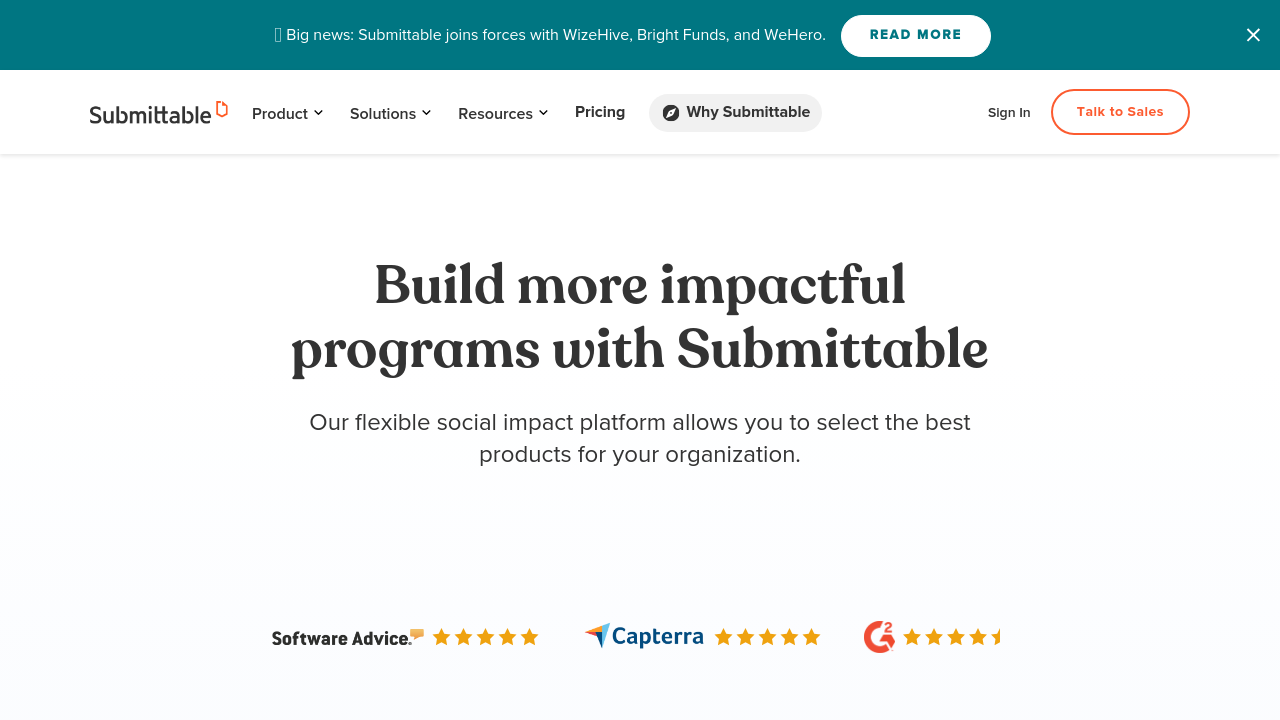Viewport: 1280px width, 720px height.
Task: Click the Capterra five-star rating
Action: point(767,637)
